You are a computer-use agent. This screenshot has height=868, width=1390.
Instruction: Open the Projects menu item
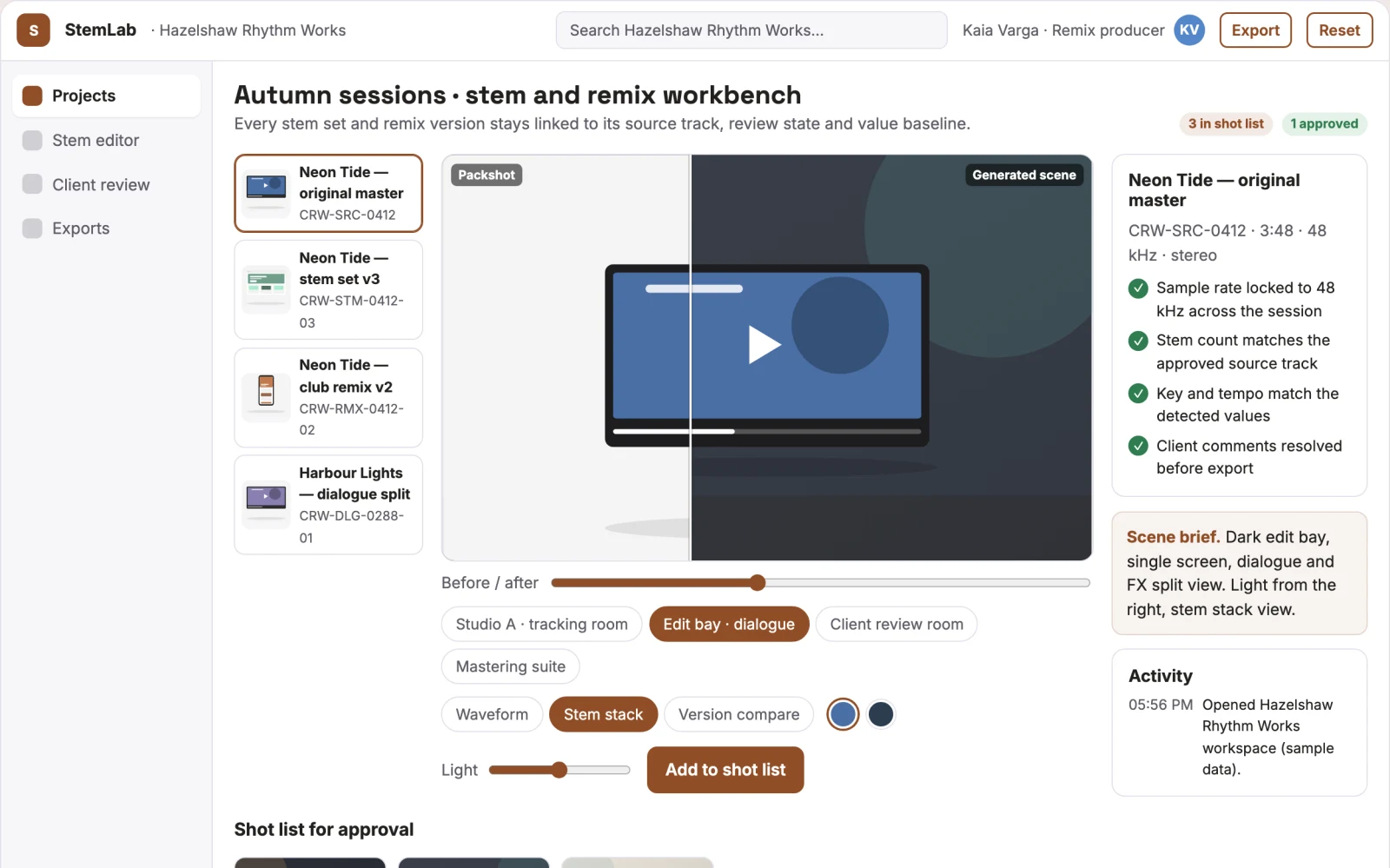[106, 96]
